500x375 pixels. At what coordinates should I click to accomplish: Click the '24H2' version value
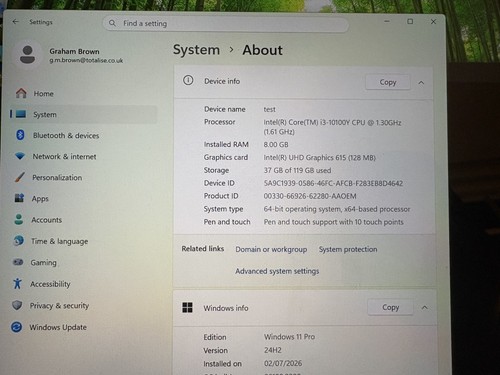[273, 350]
